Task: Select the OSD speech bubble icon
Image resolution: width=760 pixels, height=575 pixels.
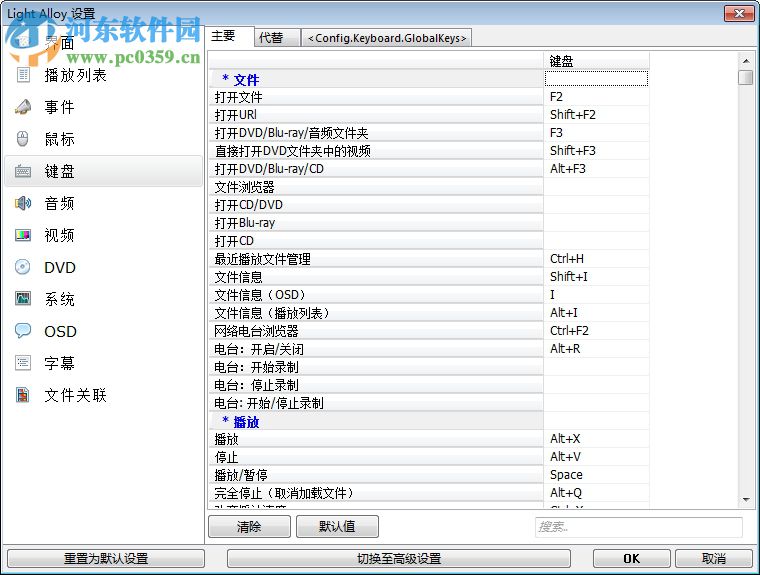Action: (23, 331)
